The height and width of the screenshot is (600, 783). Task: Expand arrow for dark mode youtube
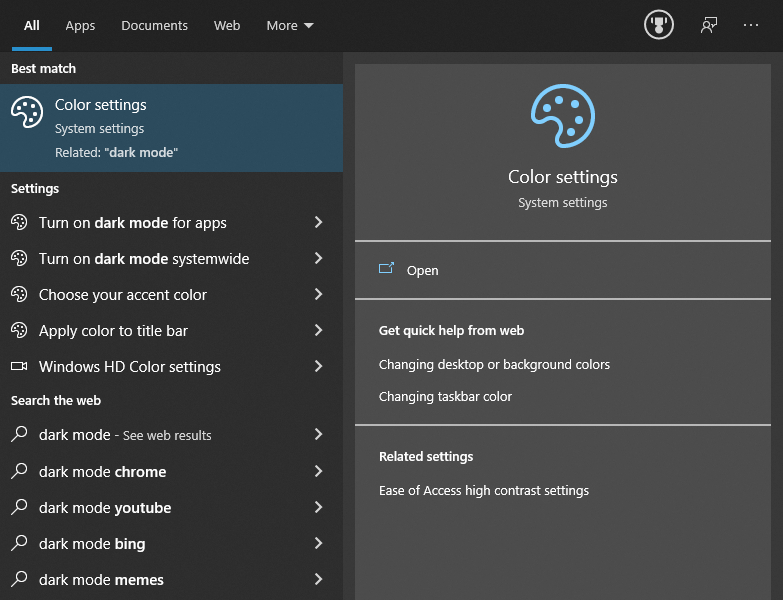click(318, 507)
